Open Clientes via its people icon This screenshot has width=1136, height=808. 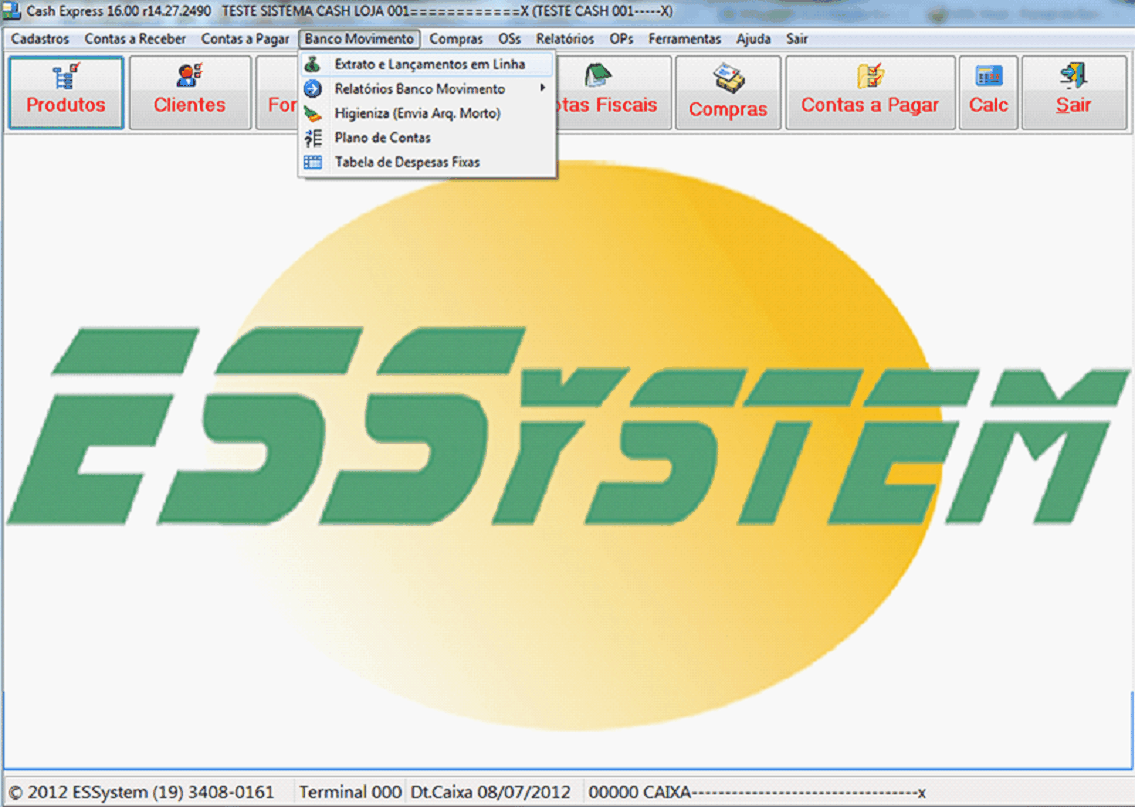(x=189, y=76)
